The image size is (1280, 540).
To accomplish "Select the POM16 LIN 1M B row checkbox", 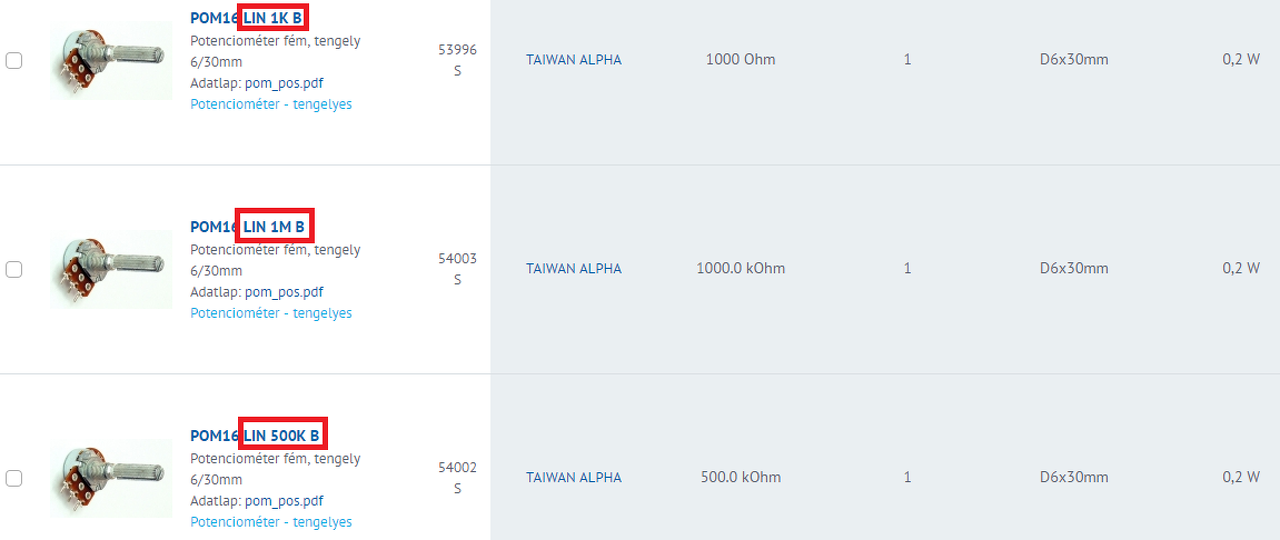I will pyautogui.click(x=14, y=269).
